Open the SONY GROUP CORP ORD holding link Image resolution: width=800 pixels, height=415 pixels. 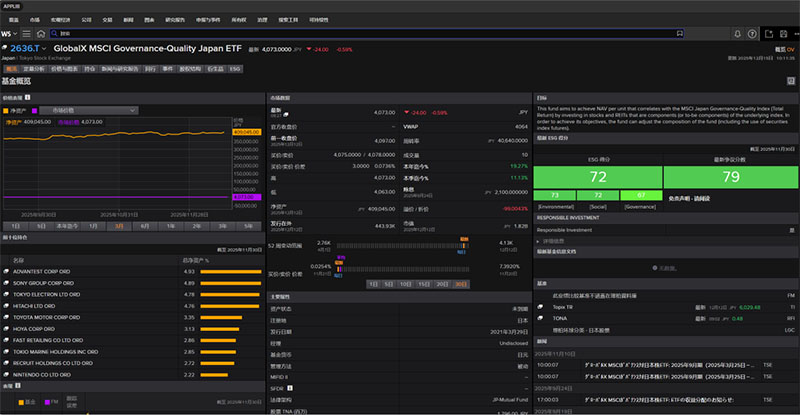coord(43,282)
